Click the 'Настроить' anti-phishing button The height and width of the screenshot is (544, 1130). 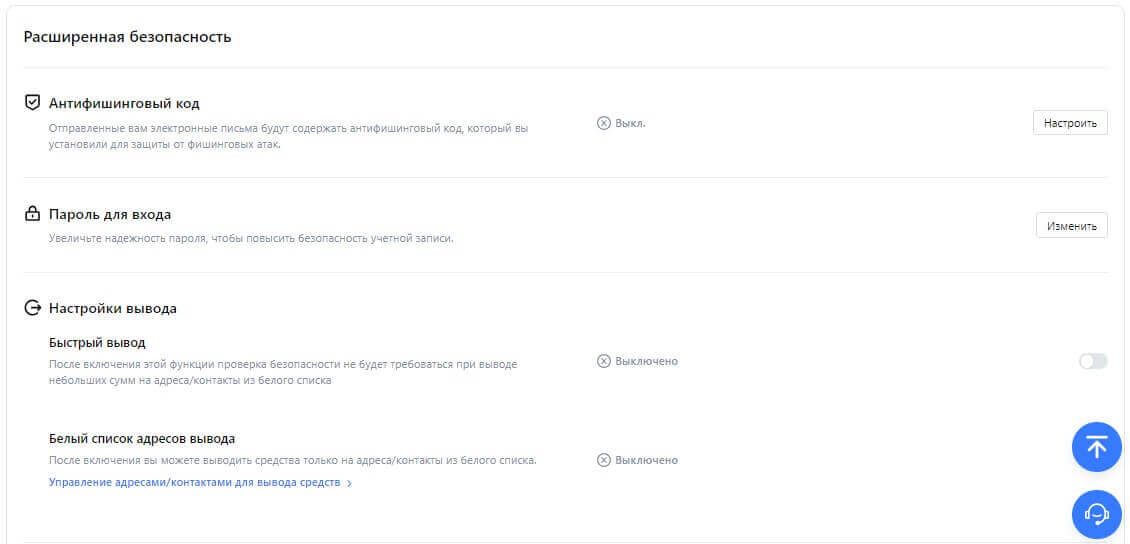[x=1069, y=123]
